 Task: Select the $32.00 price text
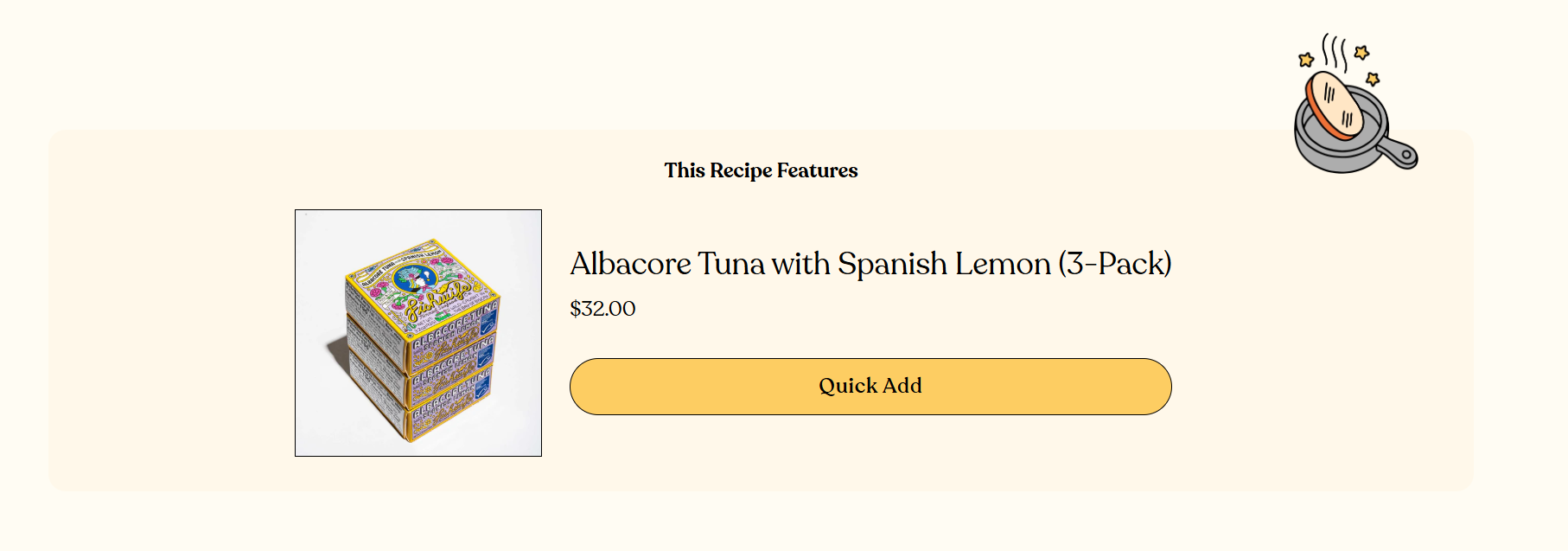click(602, 309)
